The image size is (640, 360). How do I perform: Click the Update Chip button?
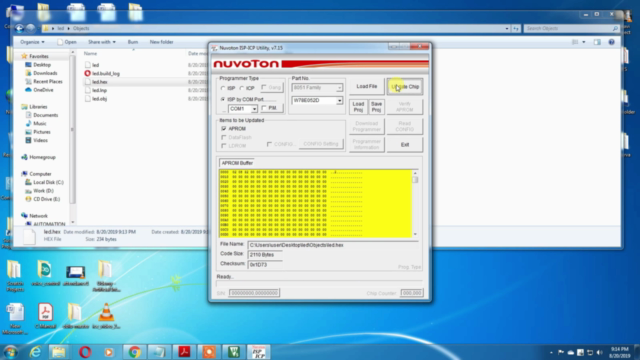click(405, 87)
